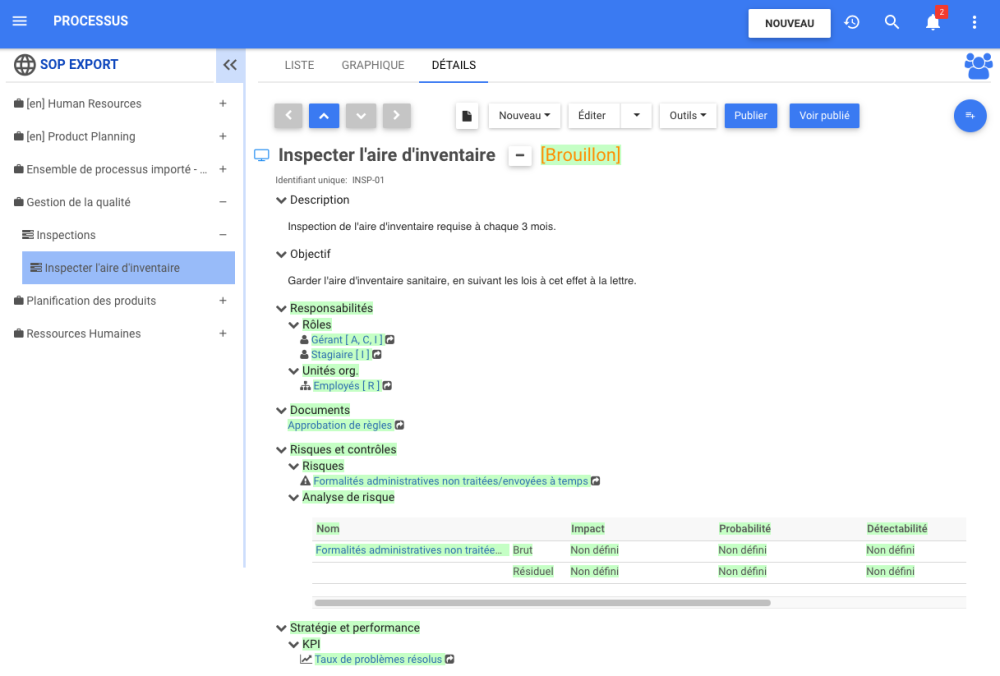
Task: Click the SOP EXPORT title
Action: (x=79, y=64)
